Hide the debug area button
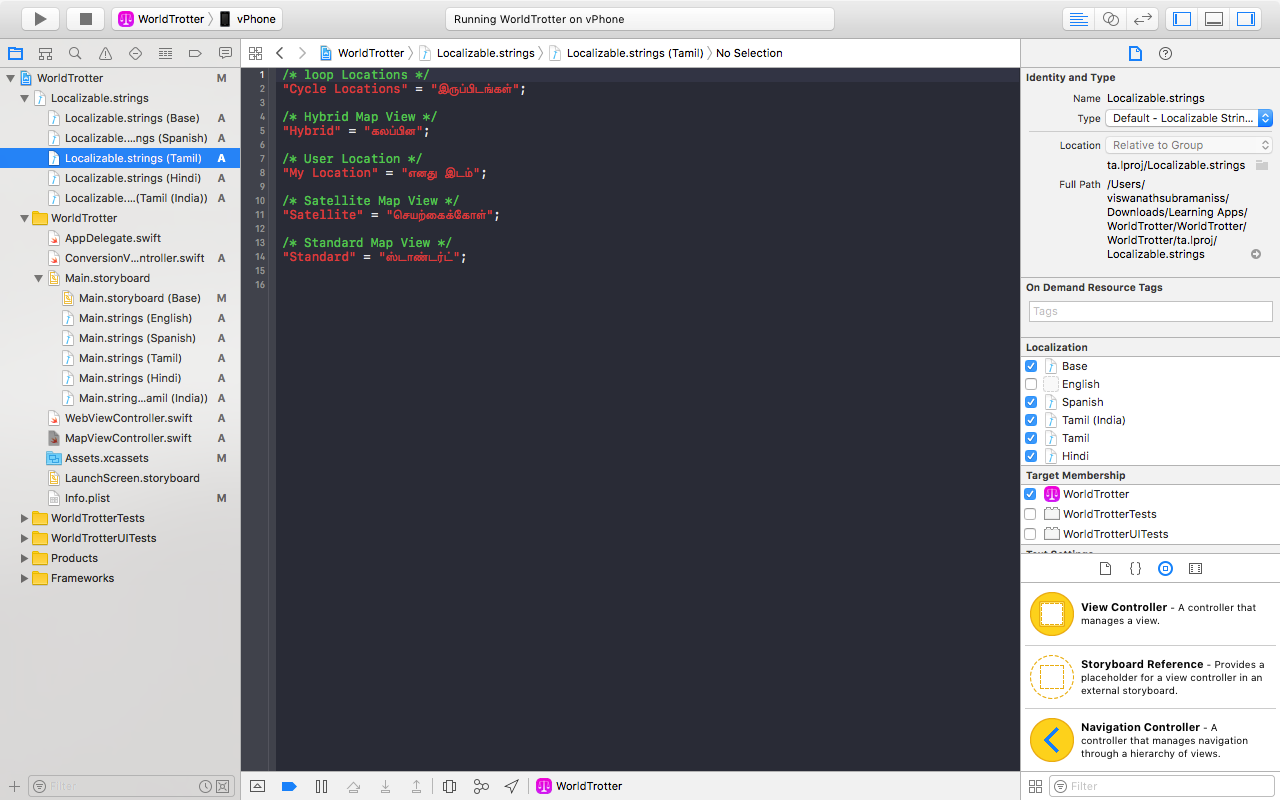This screenshot has width=1280, height=800. pyautogui.click(x=257, y=786)
